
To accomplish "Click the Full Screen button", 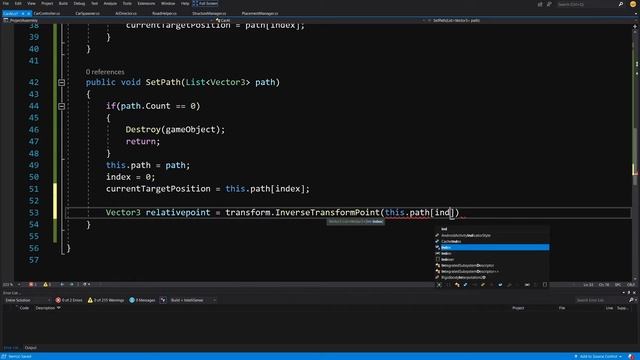I will 205,3.
